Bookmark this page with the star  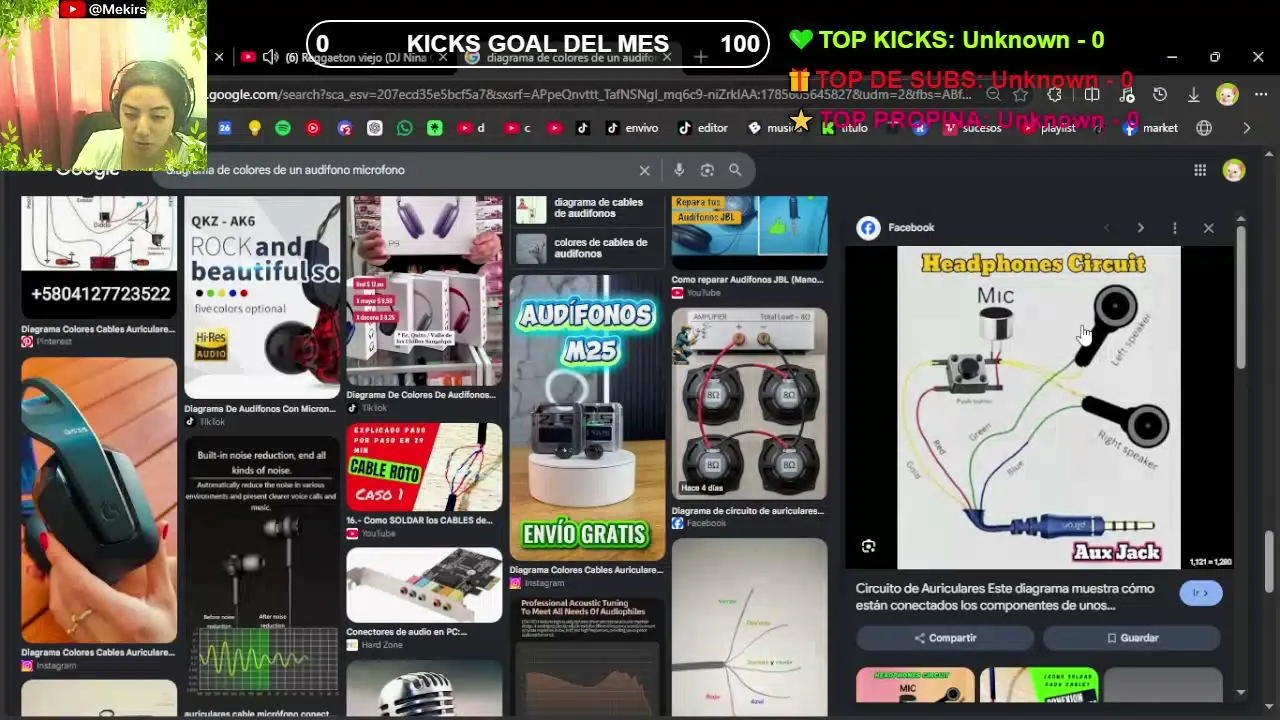pos(1020,95)
